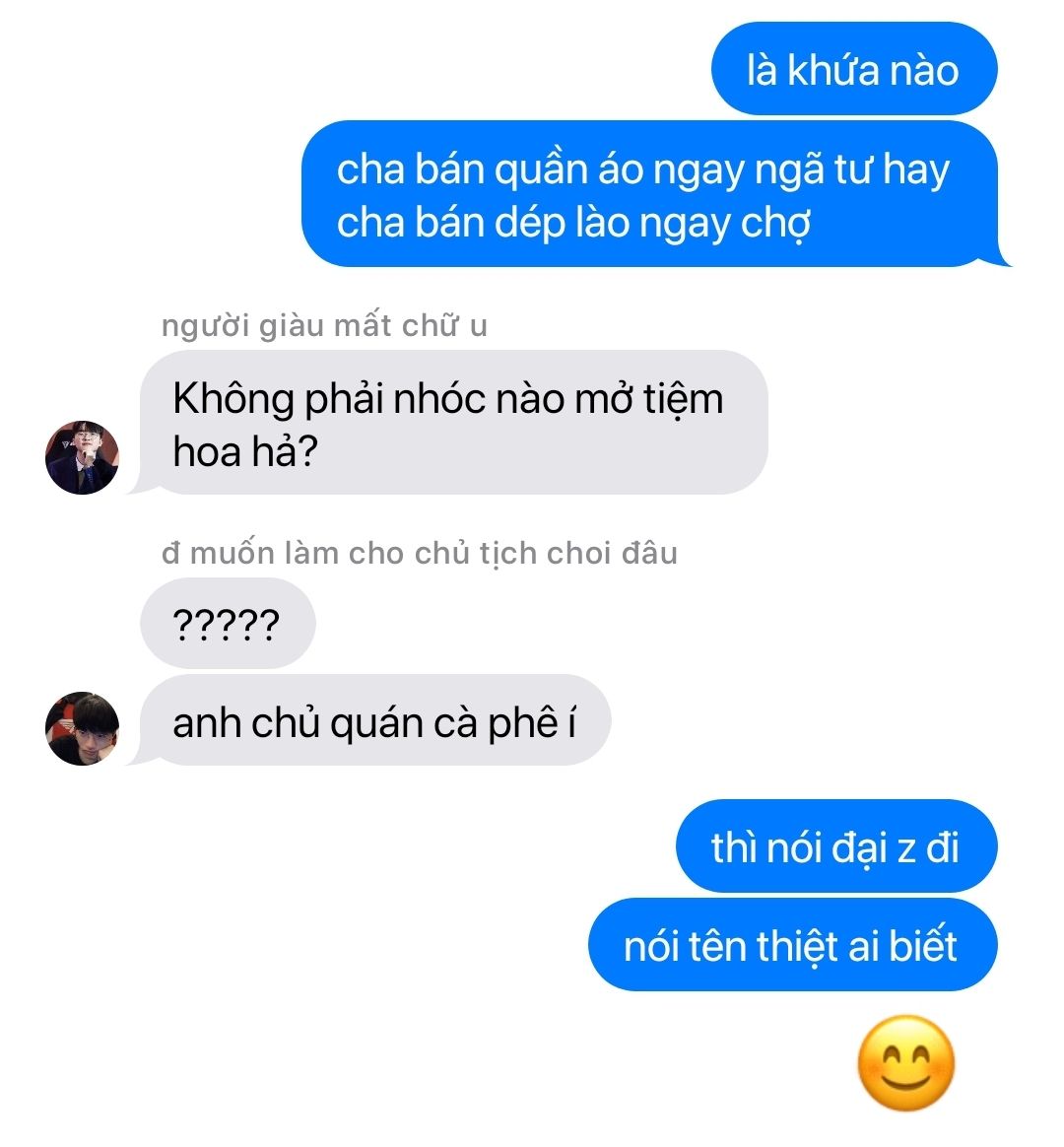Click the words 'hoa hả?' in gray bubble
The width and height of the screenshot is (1064, 1147).
[x=245, y=451]
